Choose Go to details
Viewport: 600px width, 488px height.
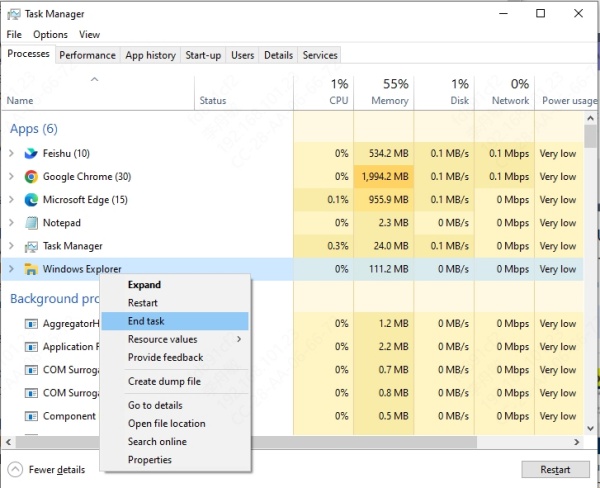pyautogui.click(x=175, y=405)
